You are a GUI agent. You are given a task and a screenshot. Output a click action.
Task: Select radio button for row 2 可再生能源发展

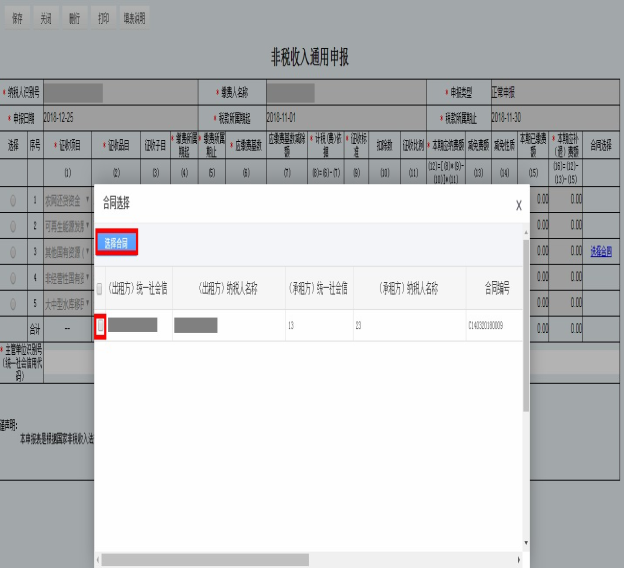point(13,226)
